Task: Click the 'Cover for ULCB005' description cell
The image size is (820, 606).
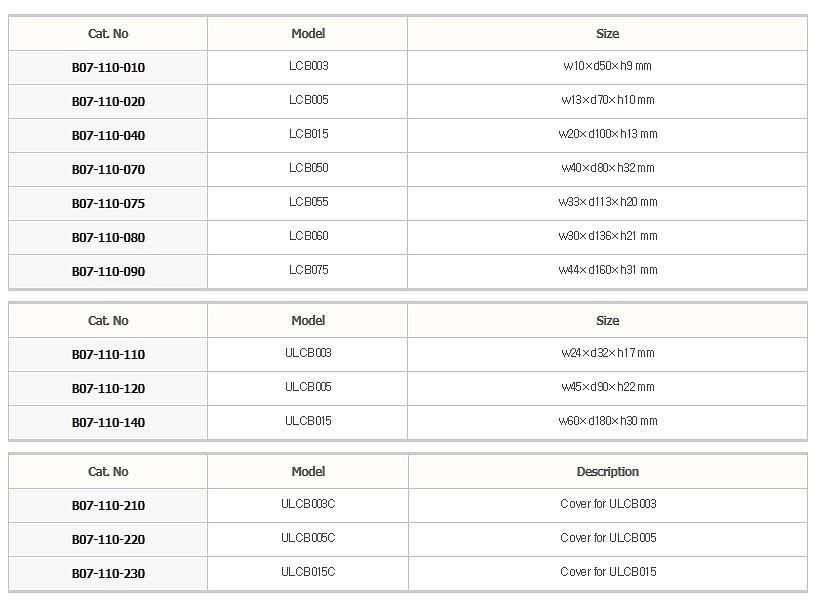Action: click(x=607, y=538)
